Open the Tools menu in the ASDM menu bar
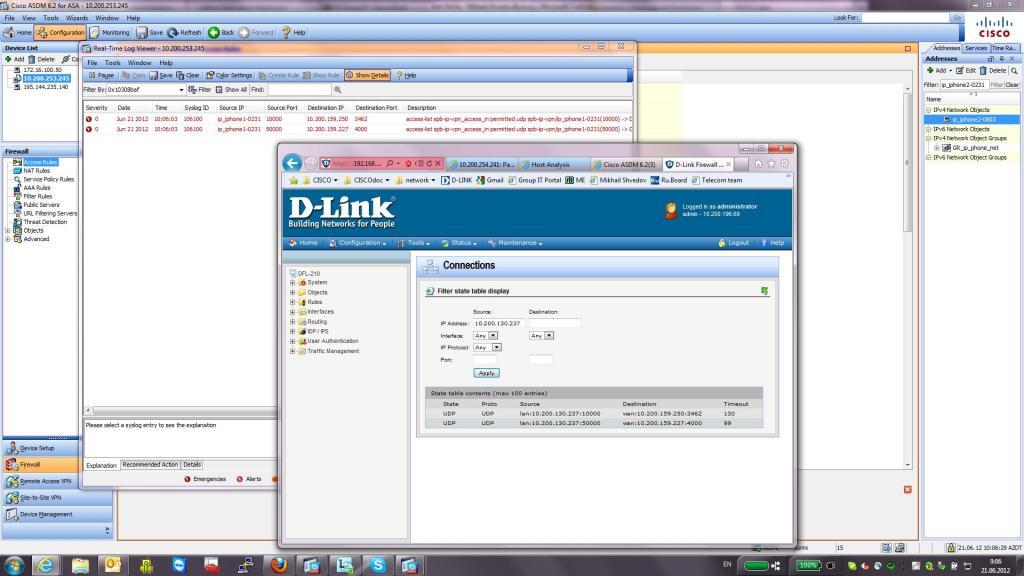The height and width of the screenshot is (576, 1024). [x=50, y=18]
